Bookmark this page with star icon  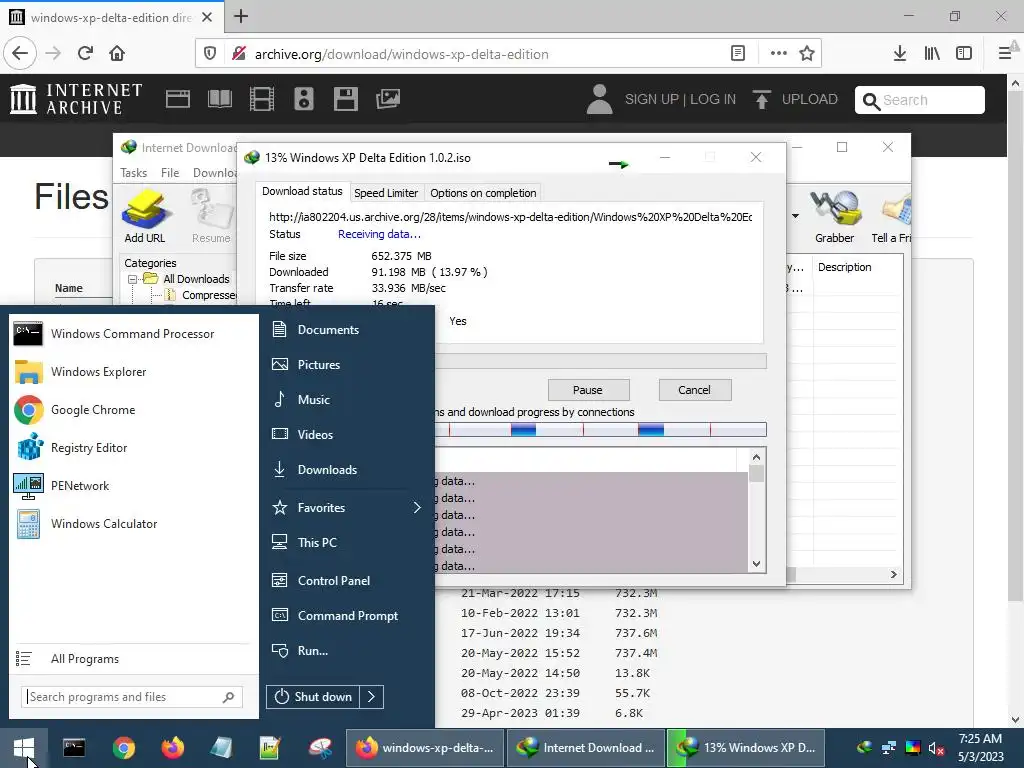point(807,54)
